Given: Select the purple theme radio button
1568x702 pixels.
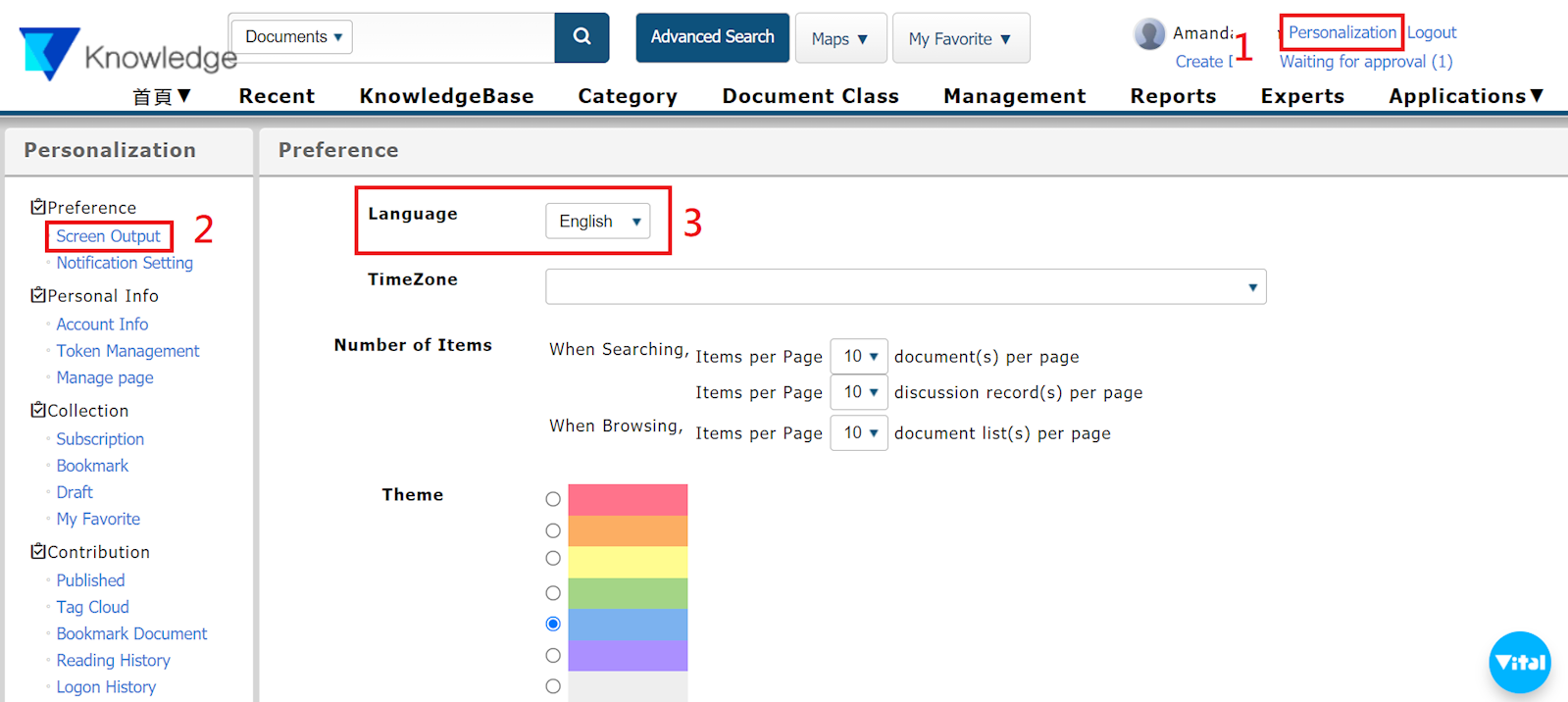Looking at the screenshot, I should tap(553, 655).
